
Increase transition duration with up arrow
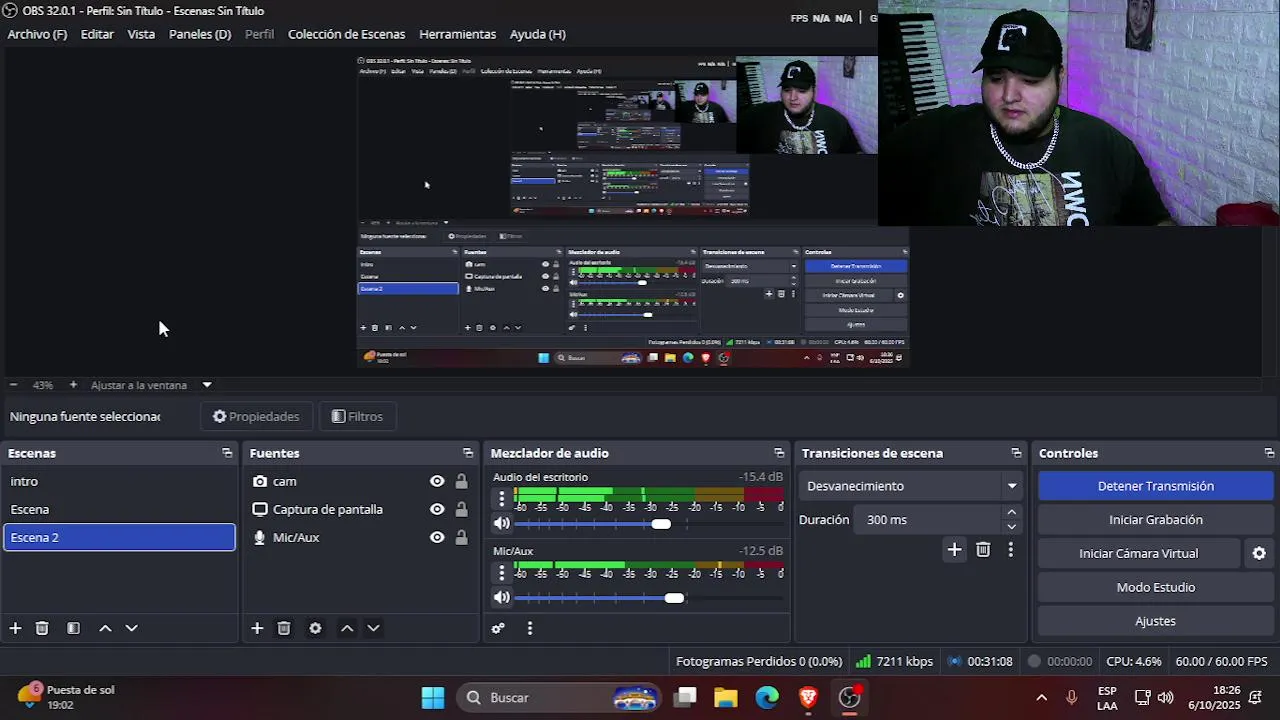pyautogui.click(x=1011, y=512)
